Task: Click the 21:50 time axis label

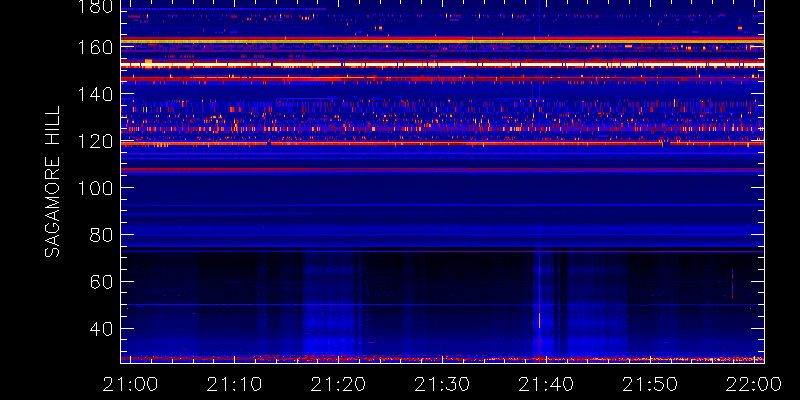Action: pyautogui.click(x=650, y=384)
